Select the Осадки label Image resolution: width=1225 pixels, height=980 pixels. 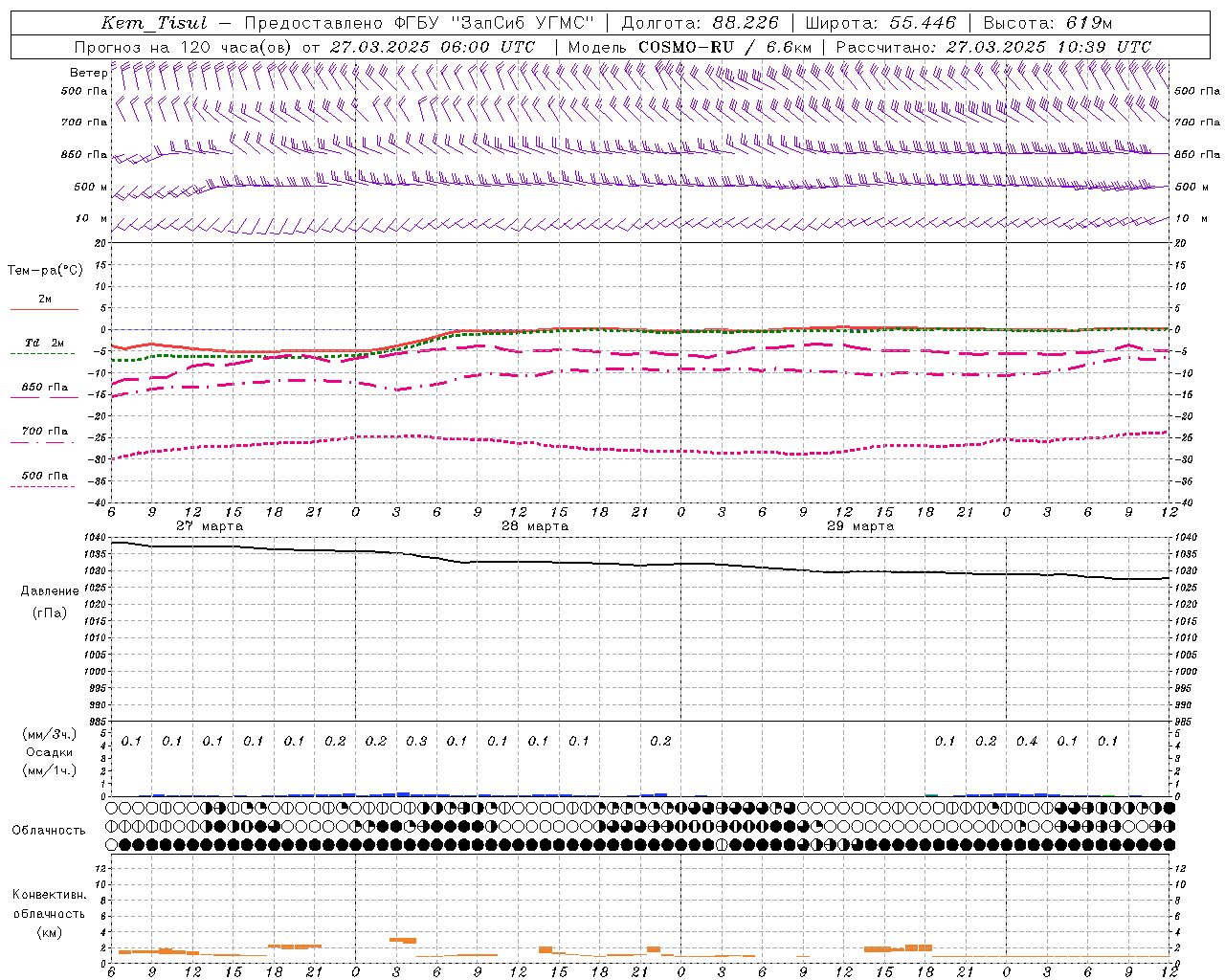pos(50,752)
